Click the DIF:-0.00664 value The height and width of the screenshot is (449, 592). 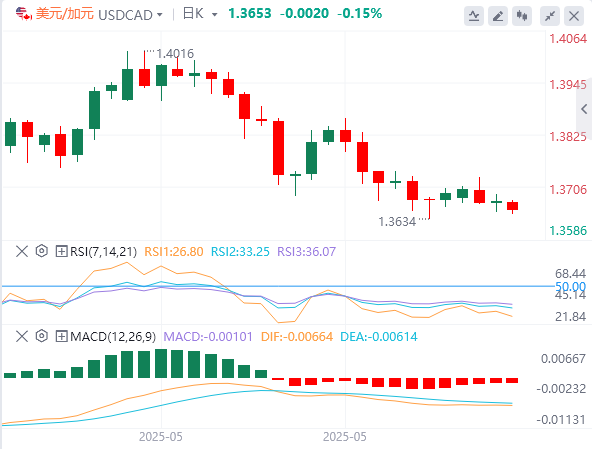click(297, 336)
